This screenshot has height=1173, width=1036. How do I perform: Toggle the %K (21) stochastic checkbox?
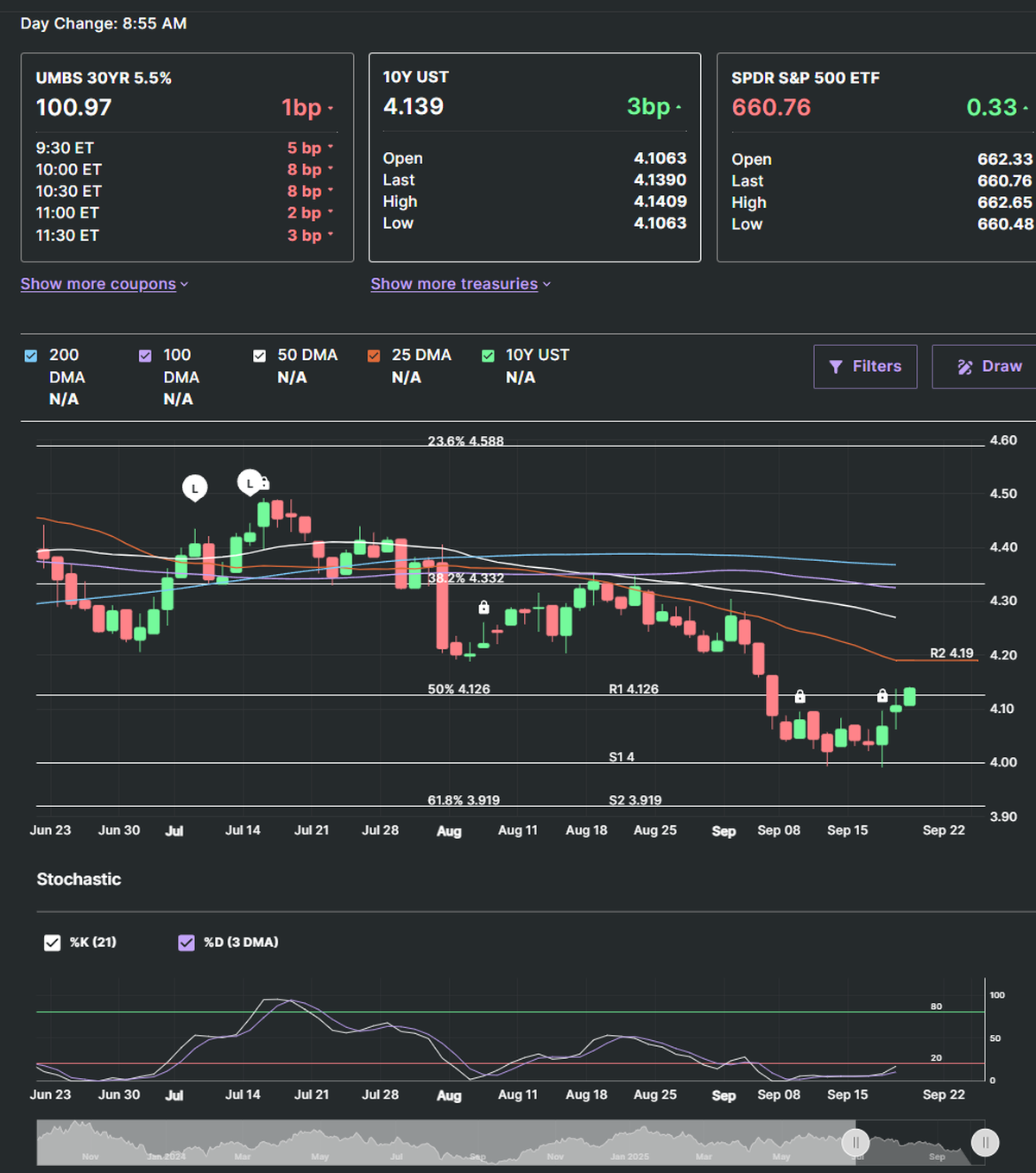(53, 943)
